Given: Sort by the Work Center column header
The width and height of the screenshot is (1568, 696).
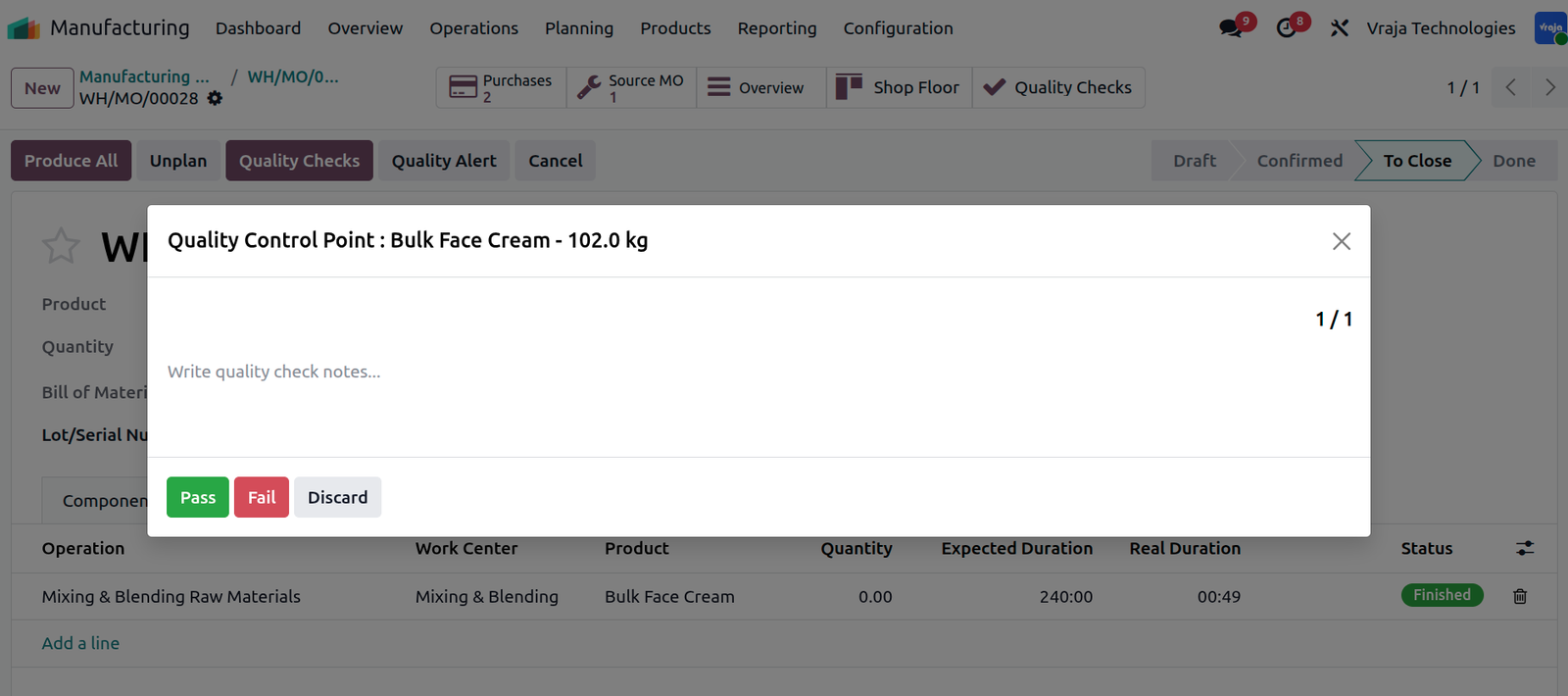Looking at the screenshot, I should click(x=466, y=548).
